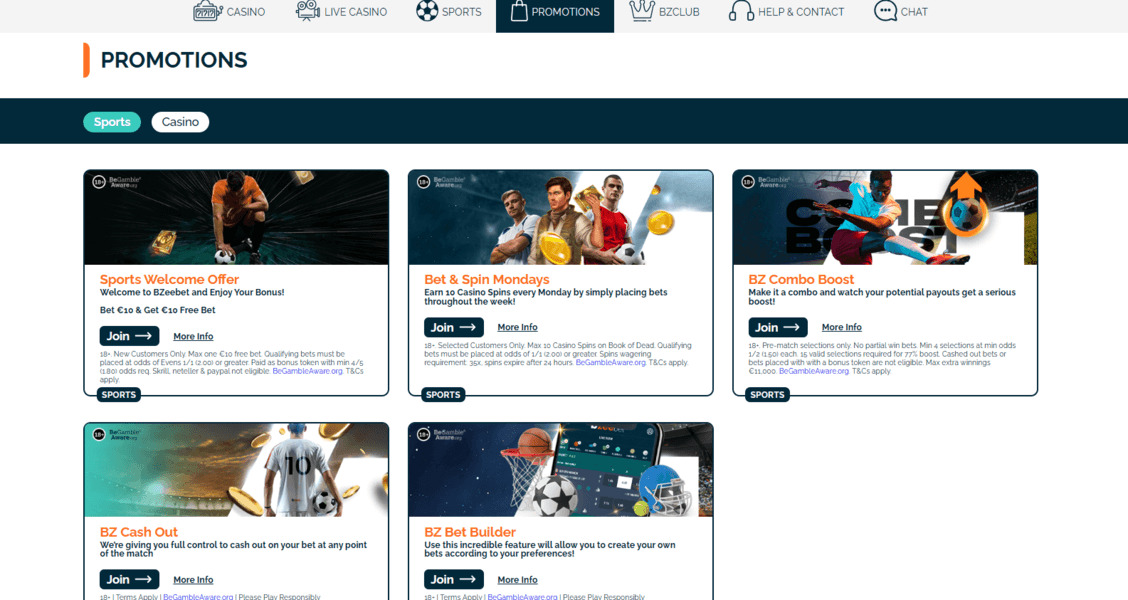Join the Sports Welcome Offer

(x=129, y=336)
